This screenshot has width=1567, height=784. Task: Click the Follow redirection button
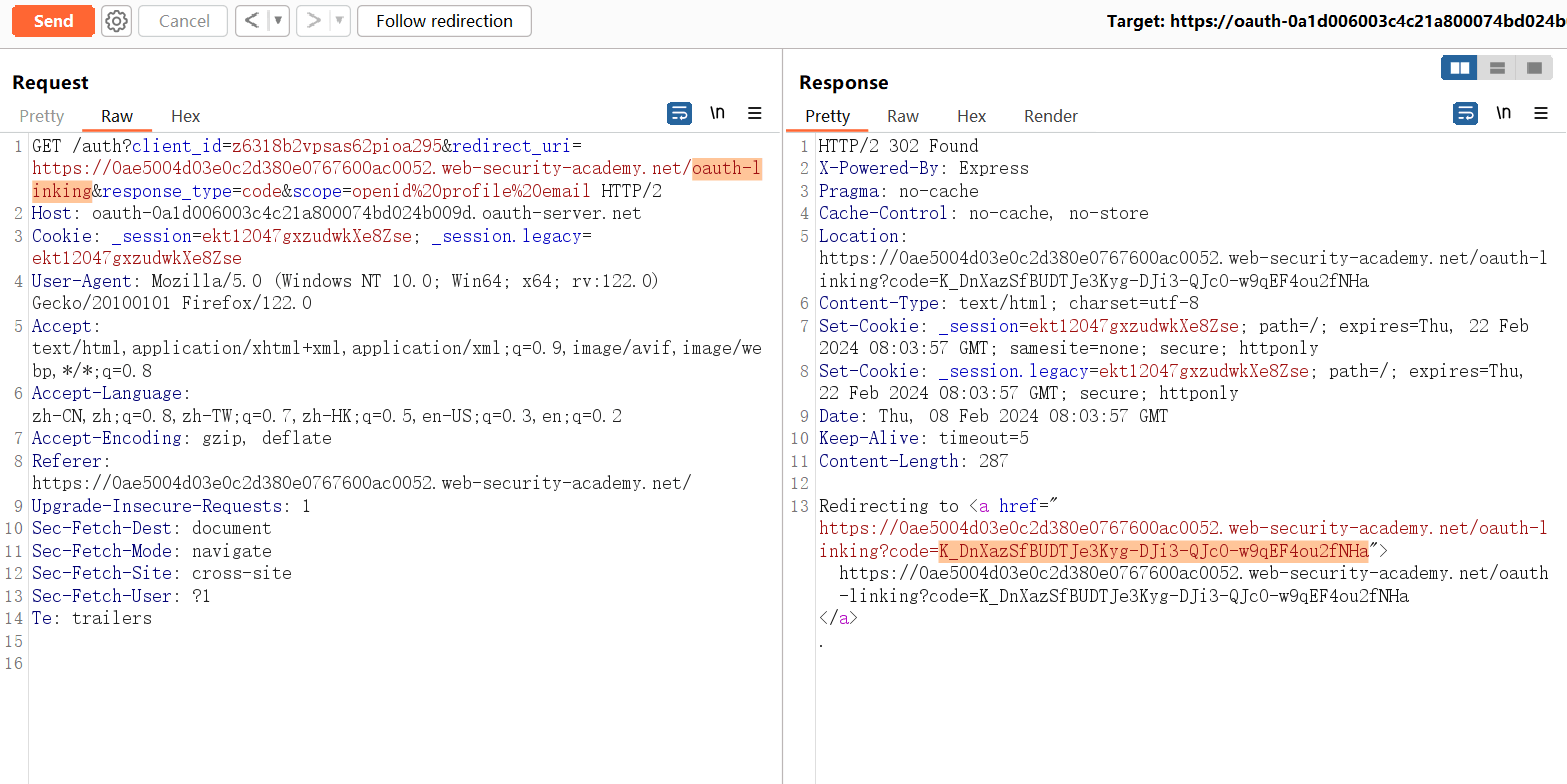coord(444,21)
